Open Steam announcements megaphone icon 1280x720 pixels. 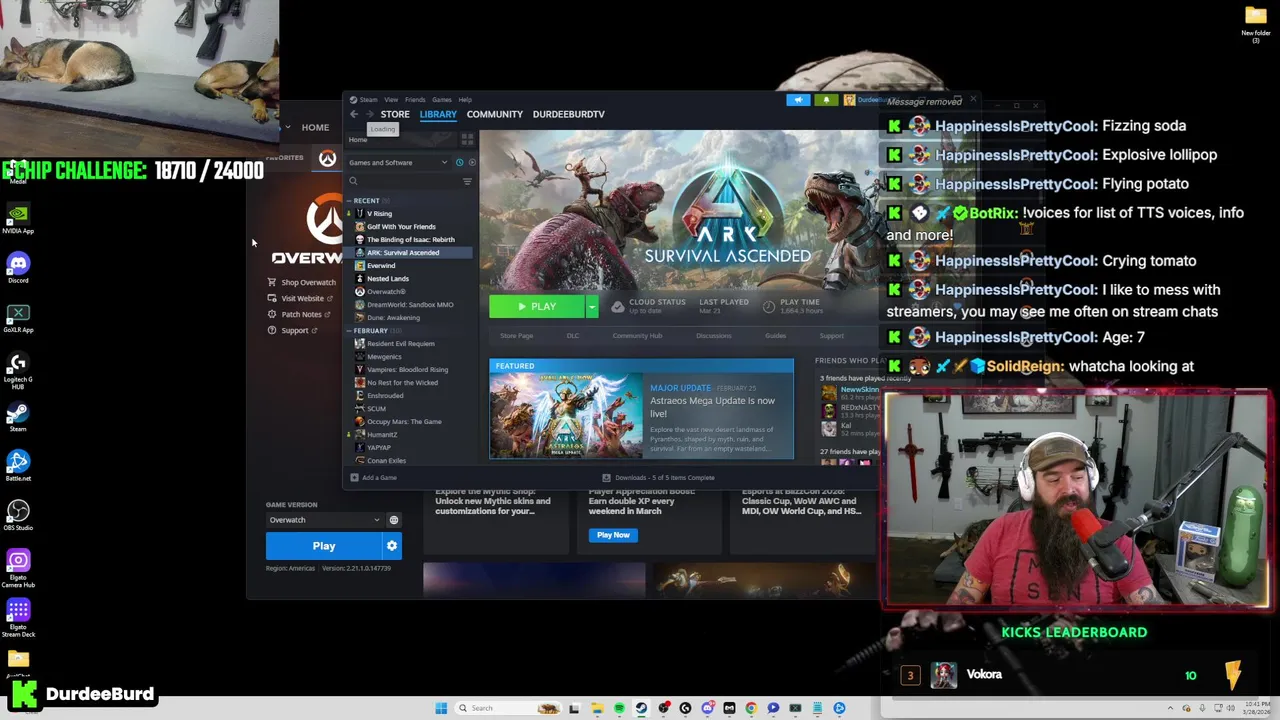(798, 100)
